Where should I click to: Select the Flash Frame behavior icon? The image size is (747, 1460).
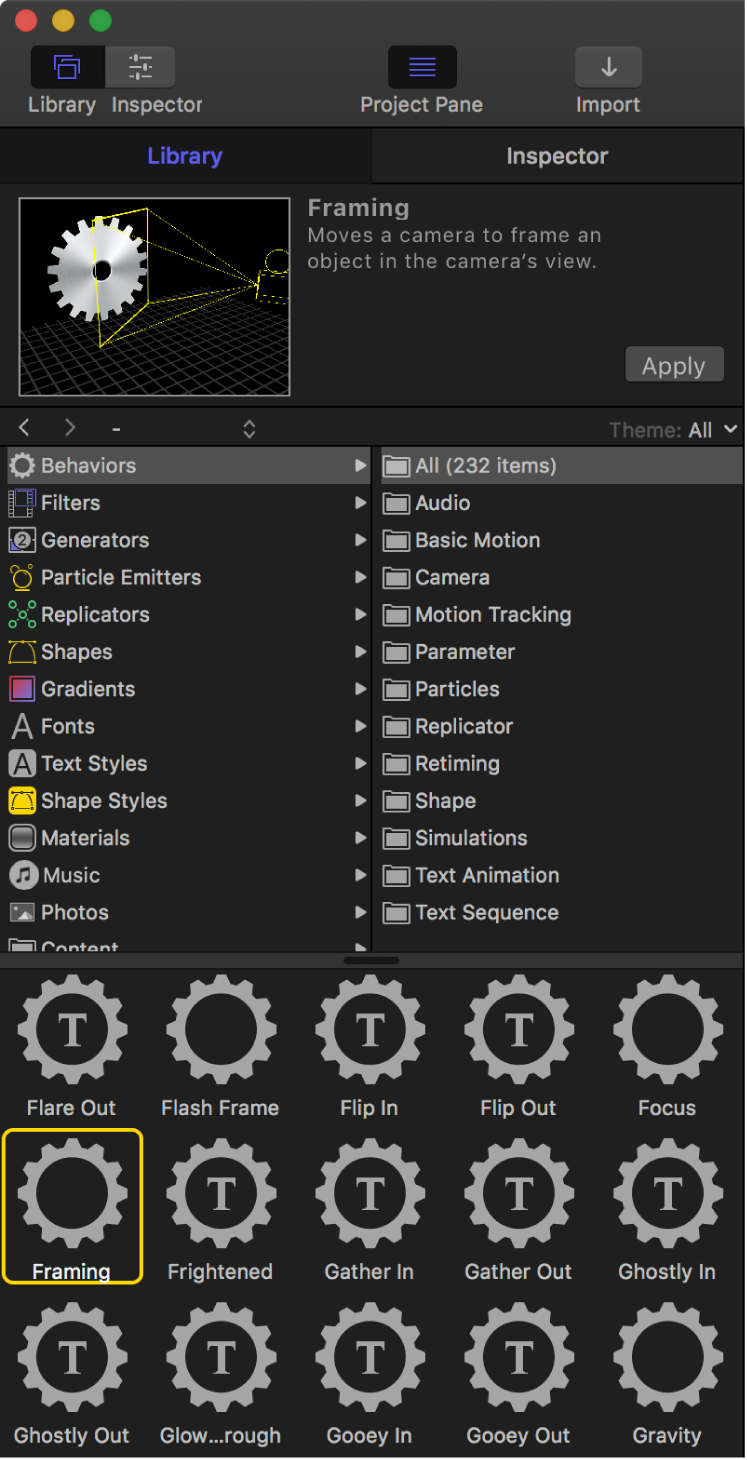(x=220, y=1031)
